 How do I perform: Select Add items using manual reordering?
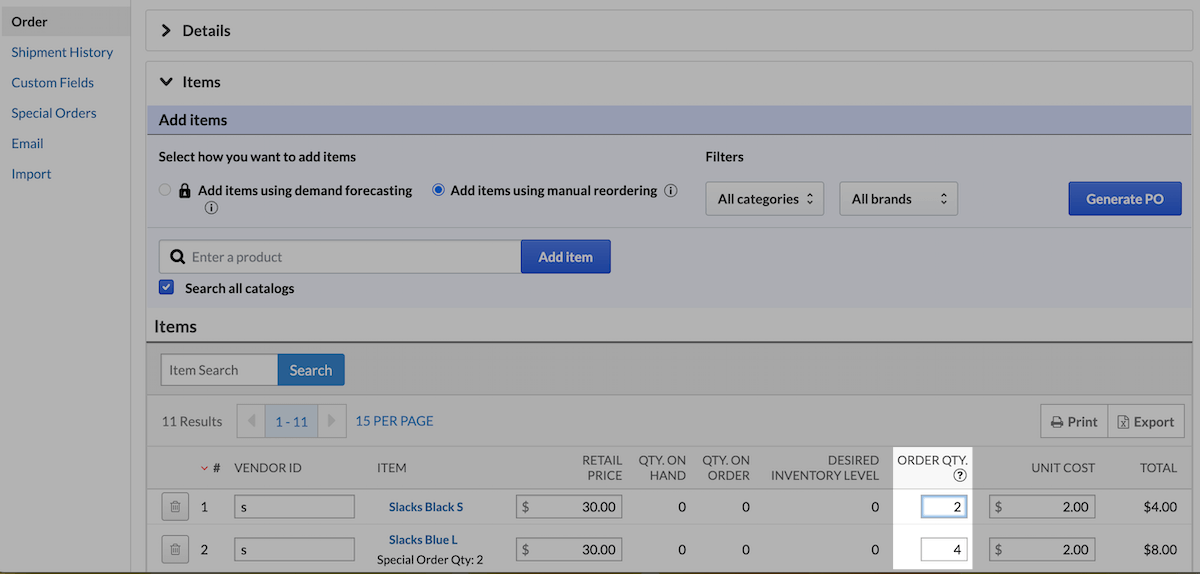[x=438, y=190]
